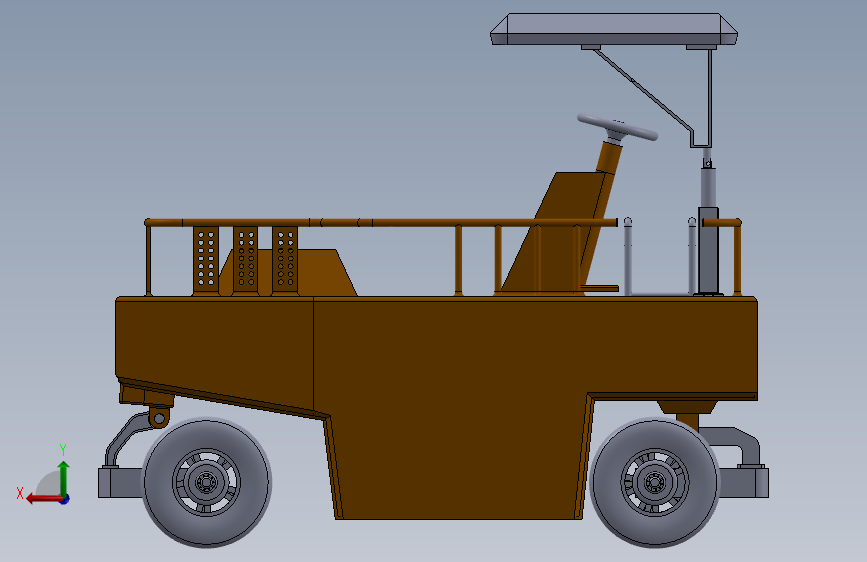Screen dimensions: 867x562
Task: Select the brown steering column below the wheel
Action: click(609, 158)
